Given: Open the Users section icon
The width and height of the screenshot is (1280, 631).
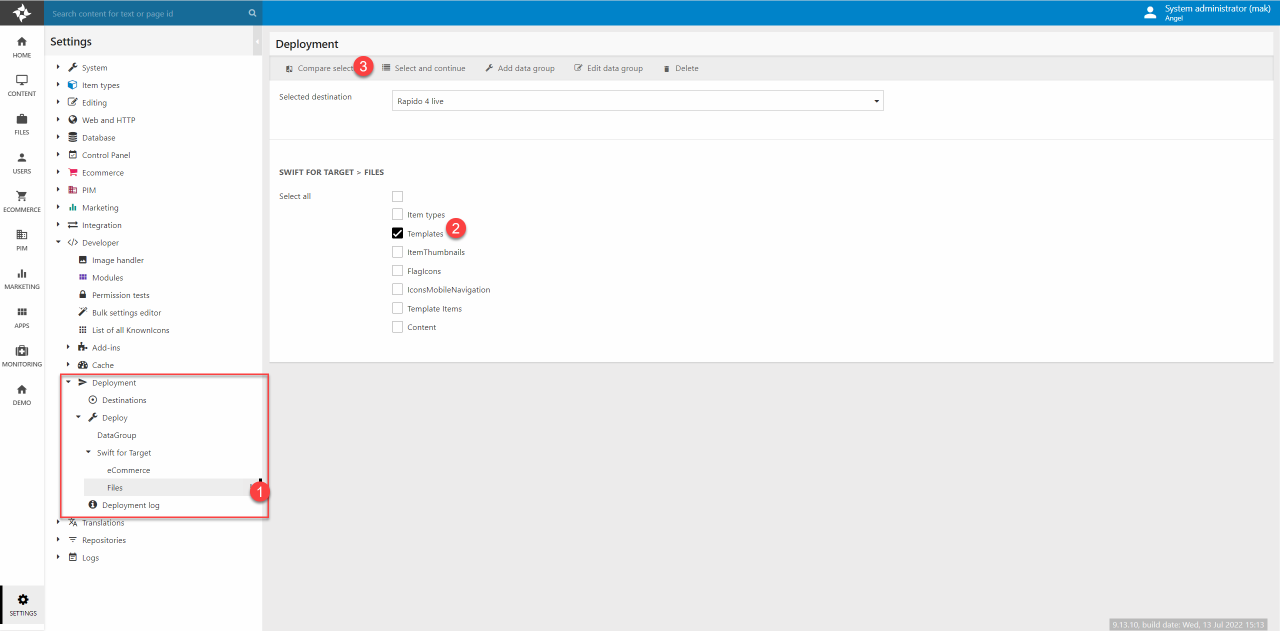Looking at the screenshot, I should tap(22, 162).
